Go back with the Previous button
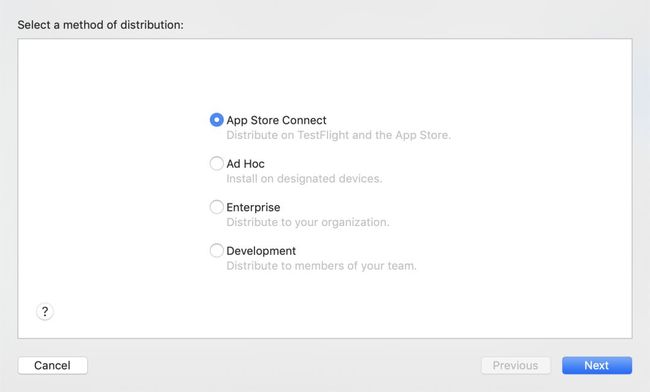 (x=516, y=365)
